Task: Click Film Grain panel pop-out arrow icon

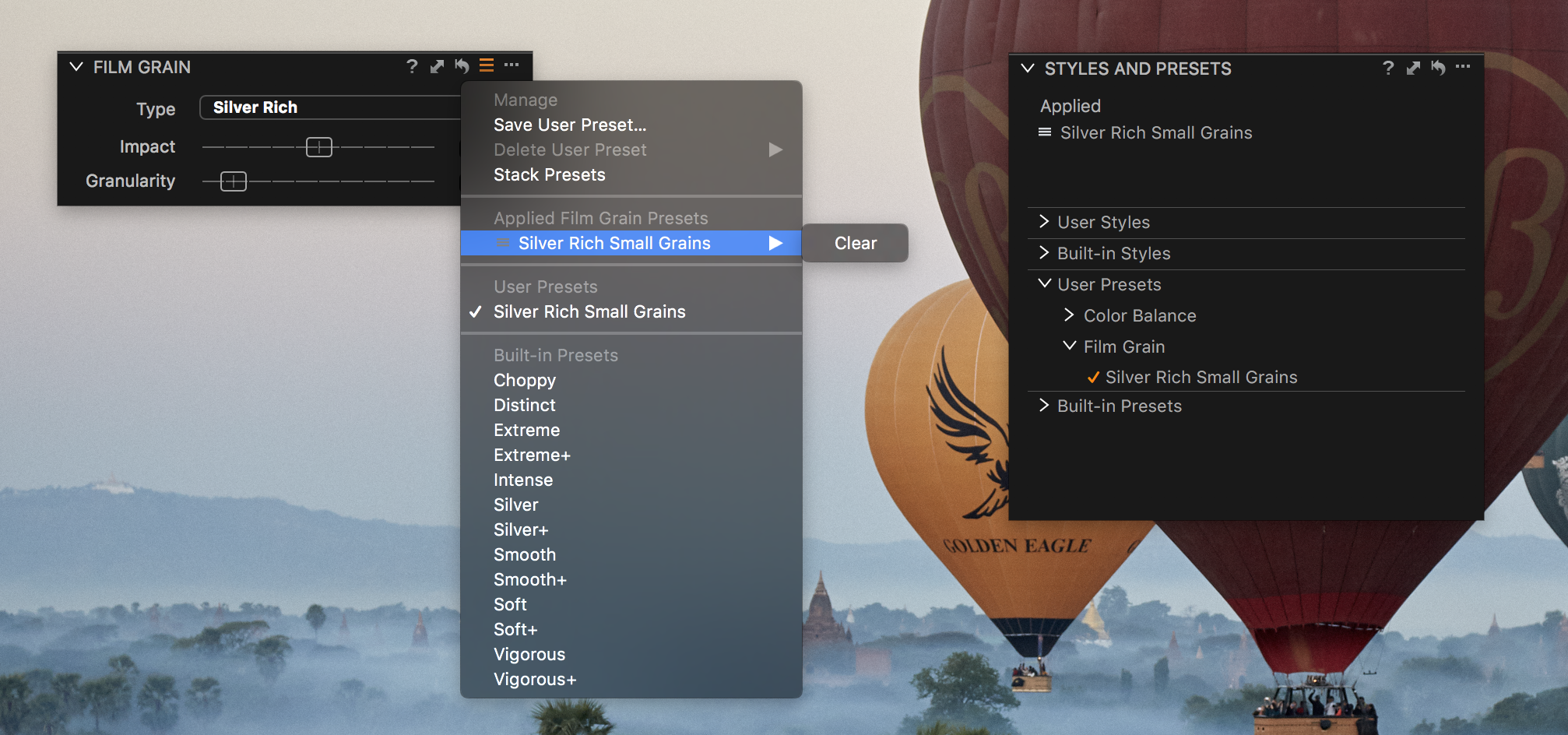Action: coord(437,67)
